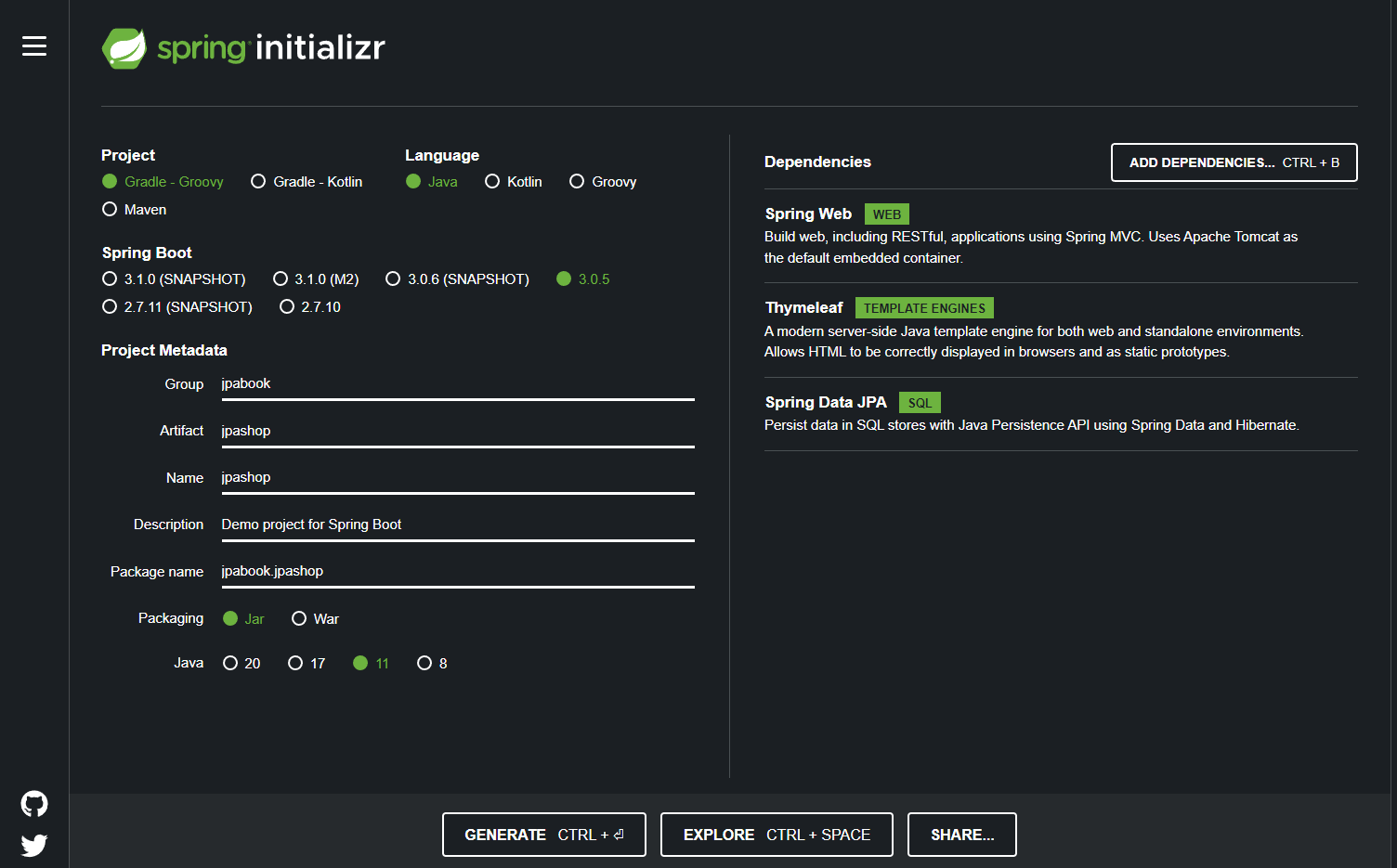Click the Language heading
The height and width of the screenshot is (868, 1397).
442,156
